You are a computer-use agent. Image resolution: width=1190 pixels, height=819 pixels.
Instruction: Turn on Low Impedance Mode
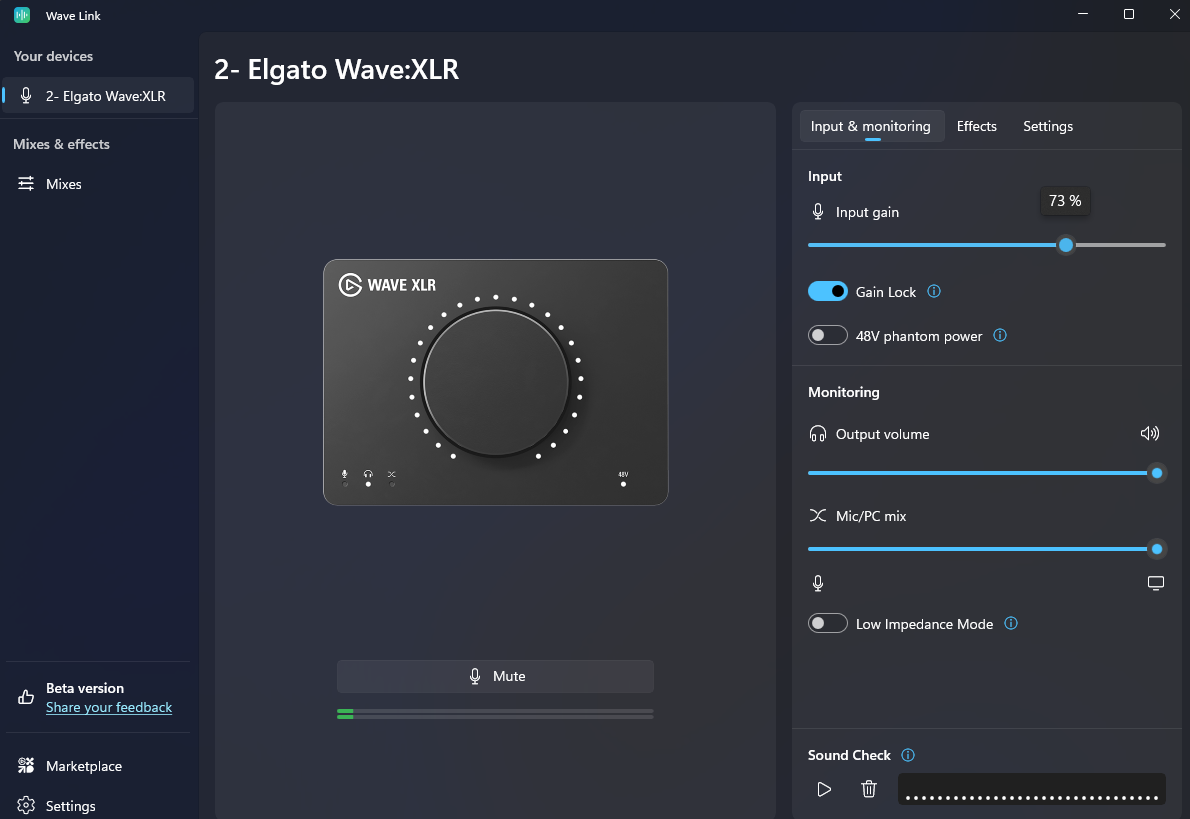click(827, 623)
